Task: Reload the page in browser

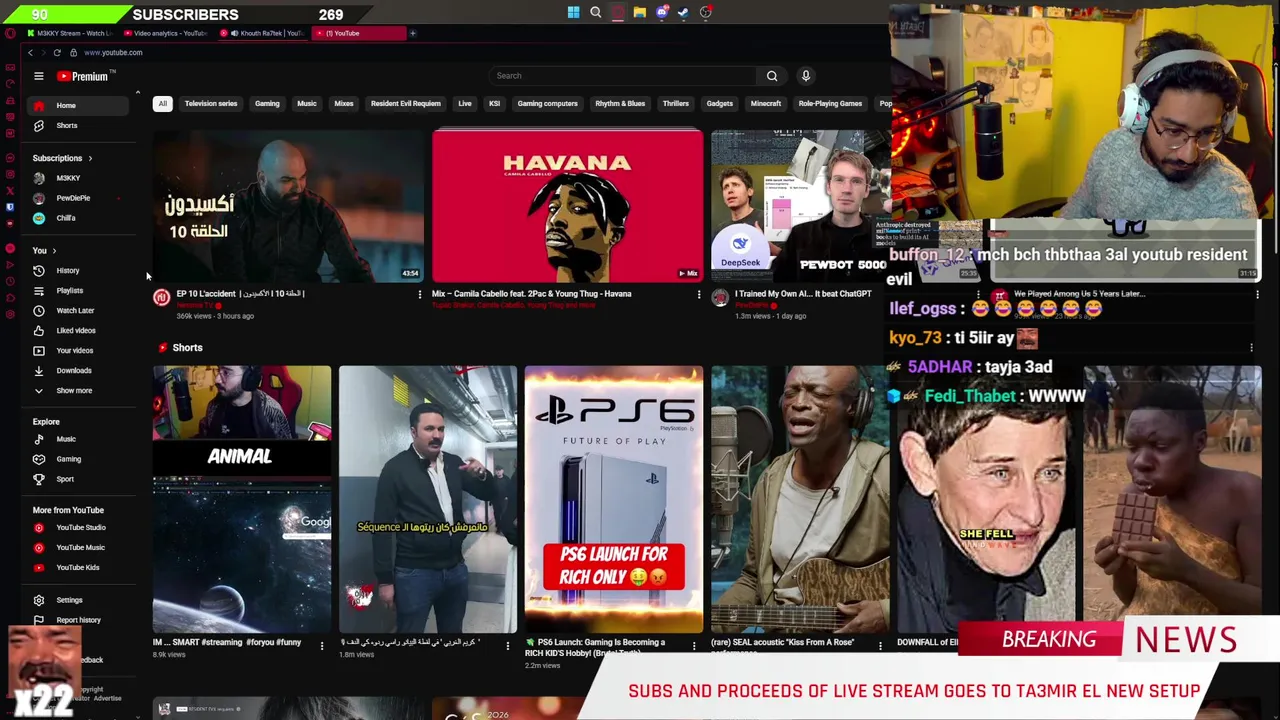Action: [x=57, y=52]
